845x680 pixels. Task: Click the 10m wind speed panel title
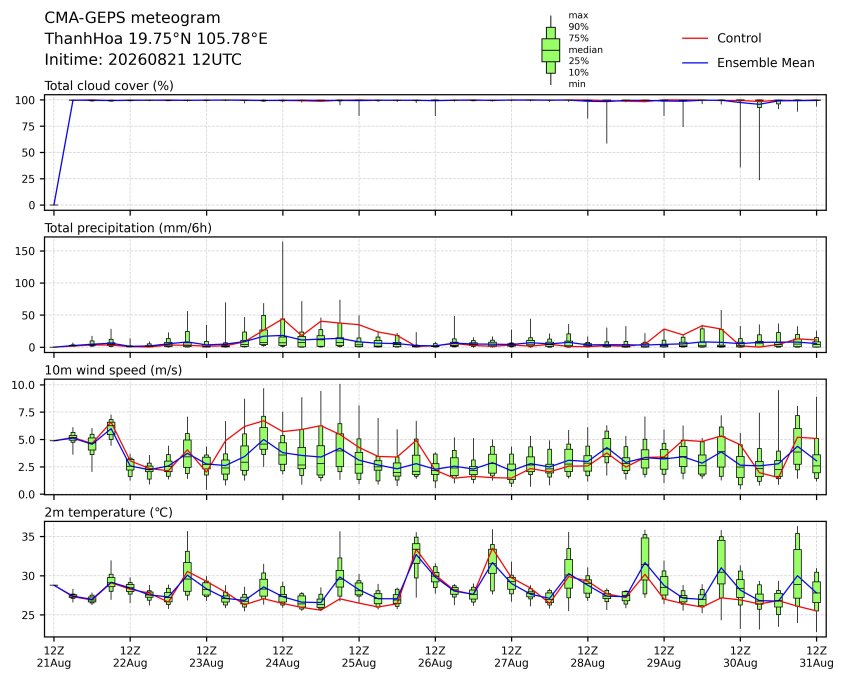click(x=113, y=370)
